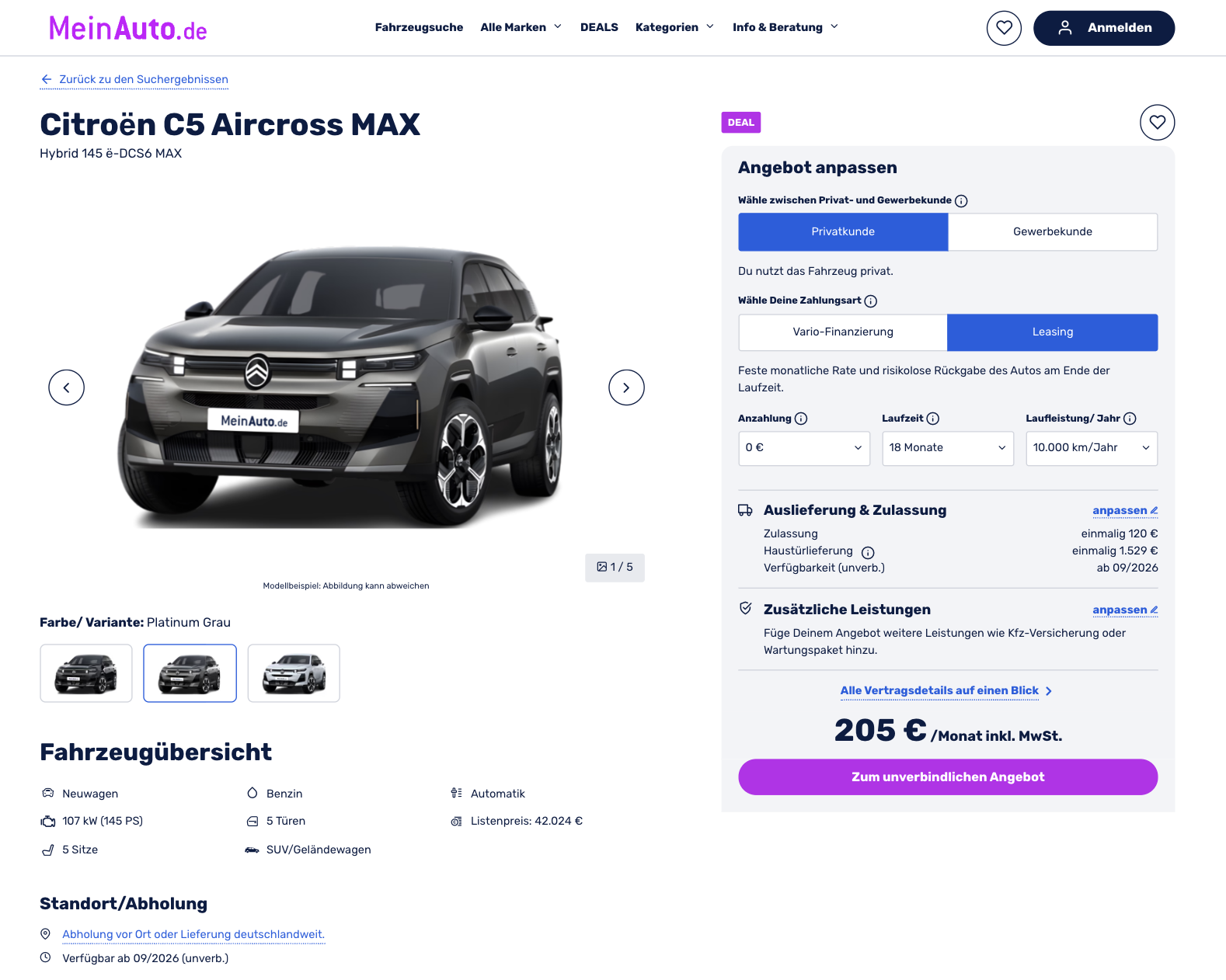1226x980 pixels.
Task: Open info icon next to Haustürlieferung
Action: (868, 553)
